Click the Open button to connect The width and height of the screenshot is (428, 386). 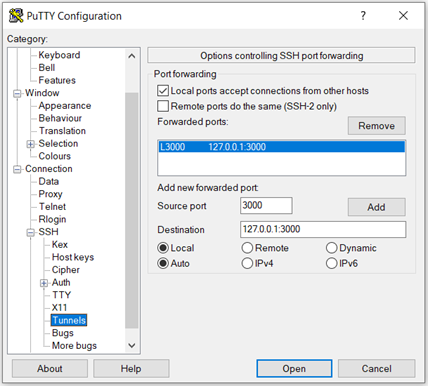(x=294, y=369)
